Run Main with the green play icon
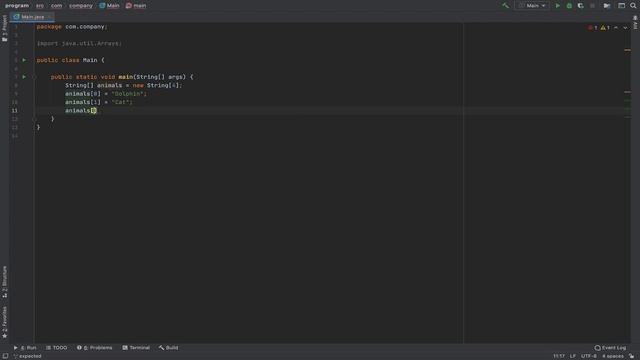This screenshot has height=360, width=640. pyautogui.click(x=558, y=6)
